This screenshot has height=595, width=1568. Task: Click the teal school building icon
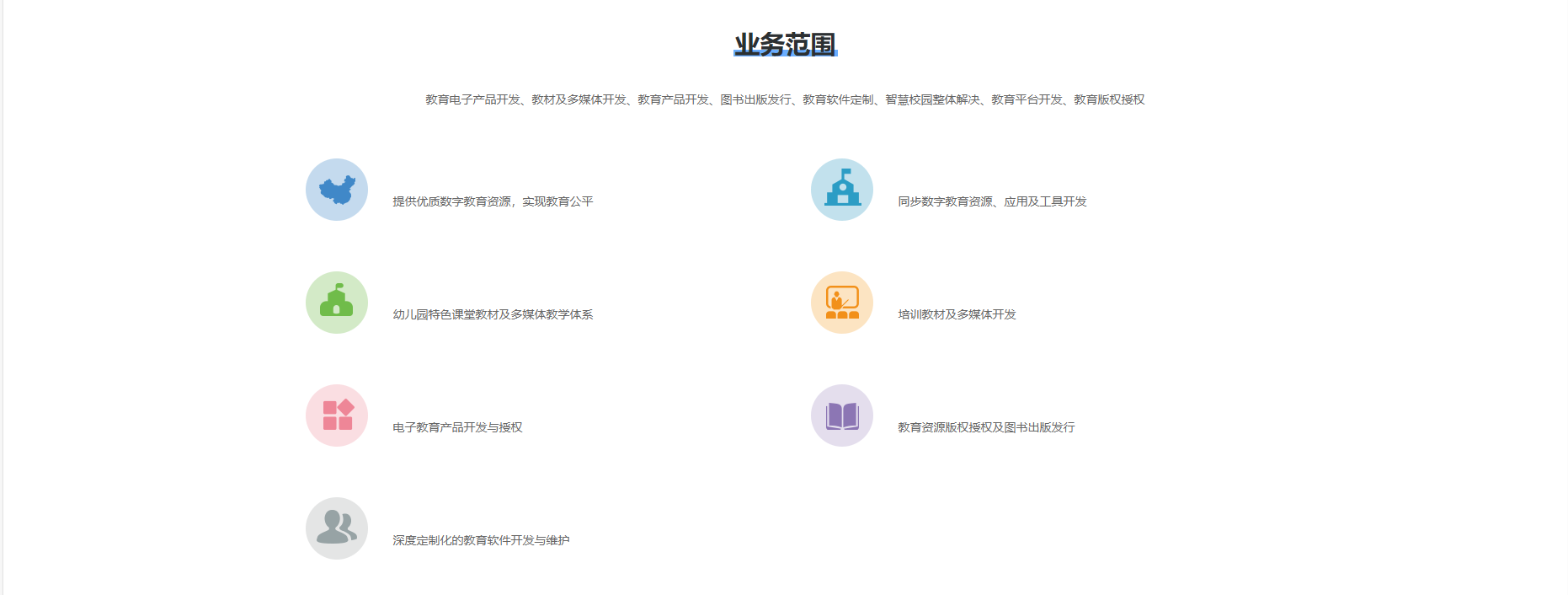tap(842, 190)
